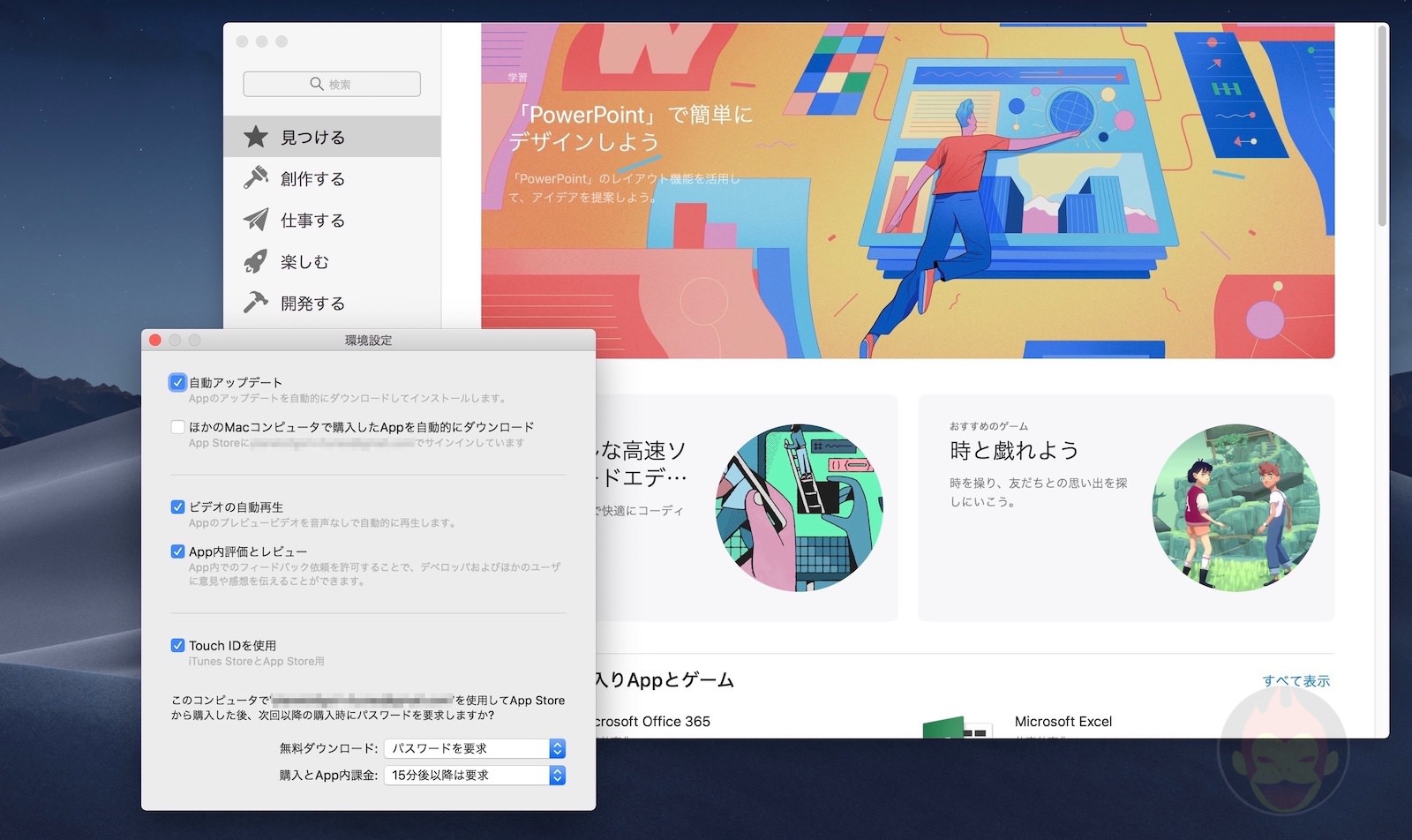Click the 時と戯れよう story title
The image size is (1412, 840).
tap(1014, 450)
